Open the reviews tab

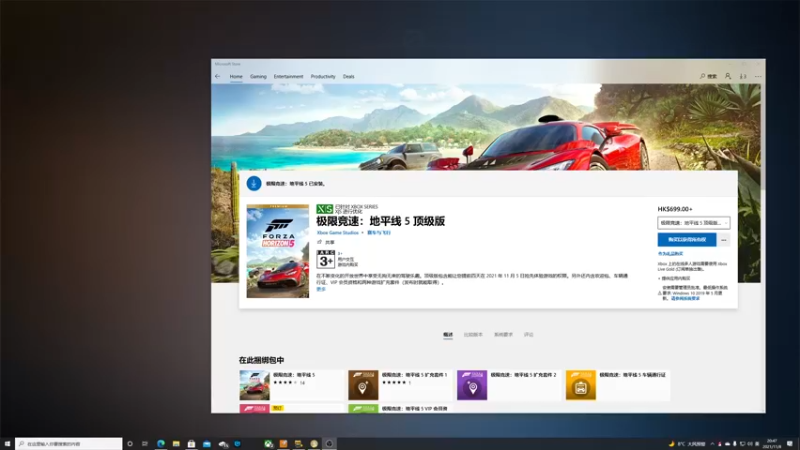[529, 335]
